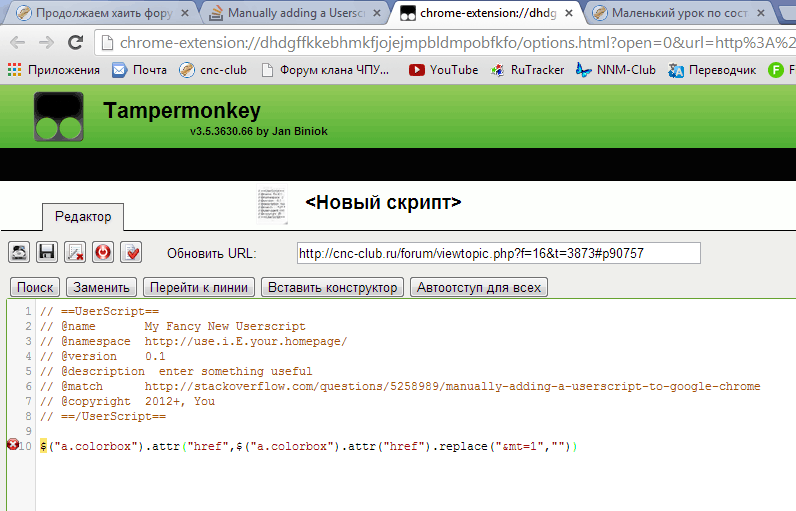796x511 pixels.
Task: Click the Поиск button
Action: click(x=35, y=287)
